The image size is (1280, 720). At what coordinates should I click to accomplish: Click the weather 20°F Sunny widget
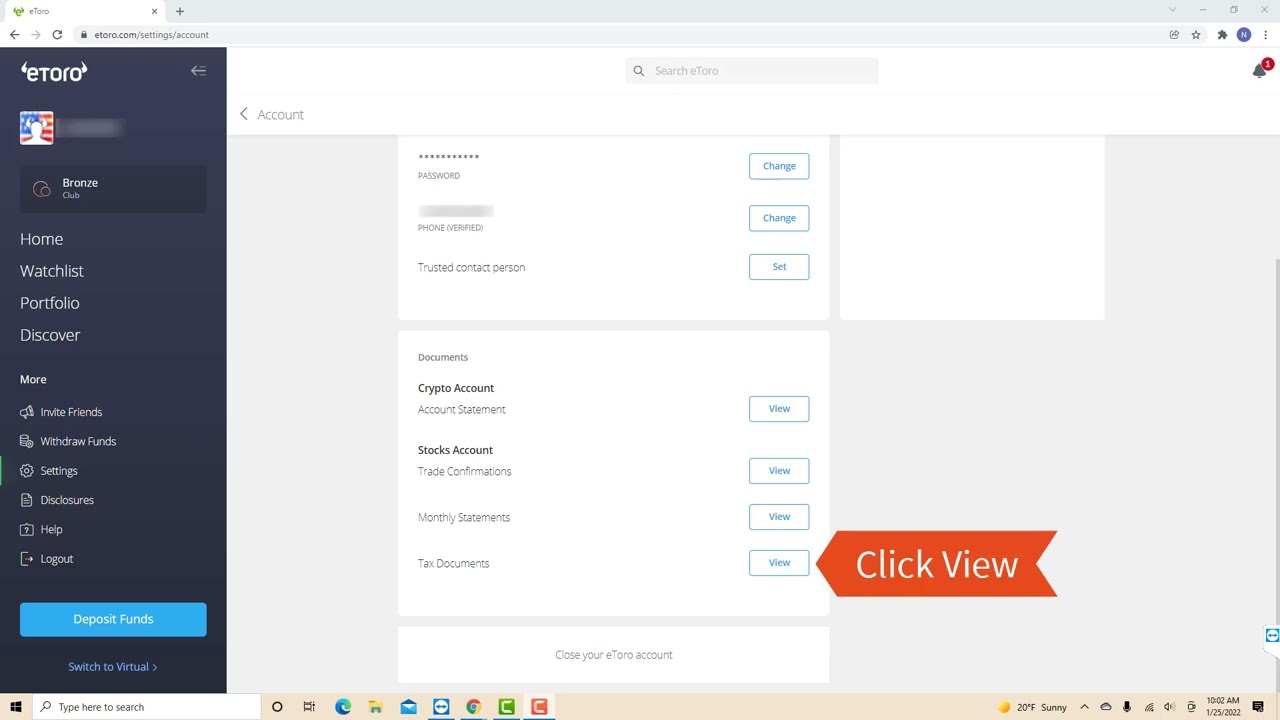[x=1032, y=707]
